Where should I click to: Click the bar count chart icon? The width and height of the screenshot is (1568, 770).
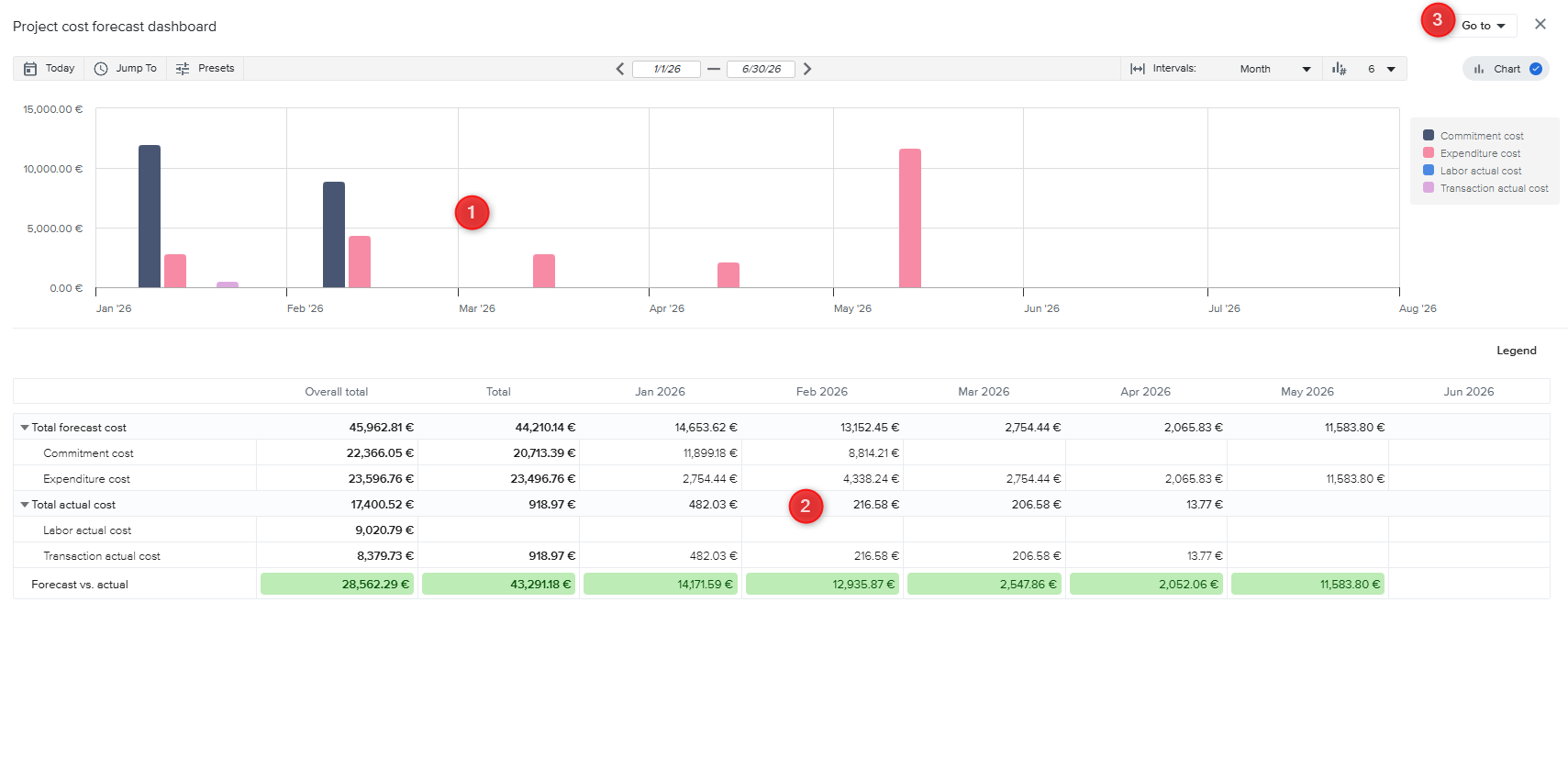point(1340,69)
